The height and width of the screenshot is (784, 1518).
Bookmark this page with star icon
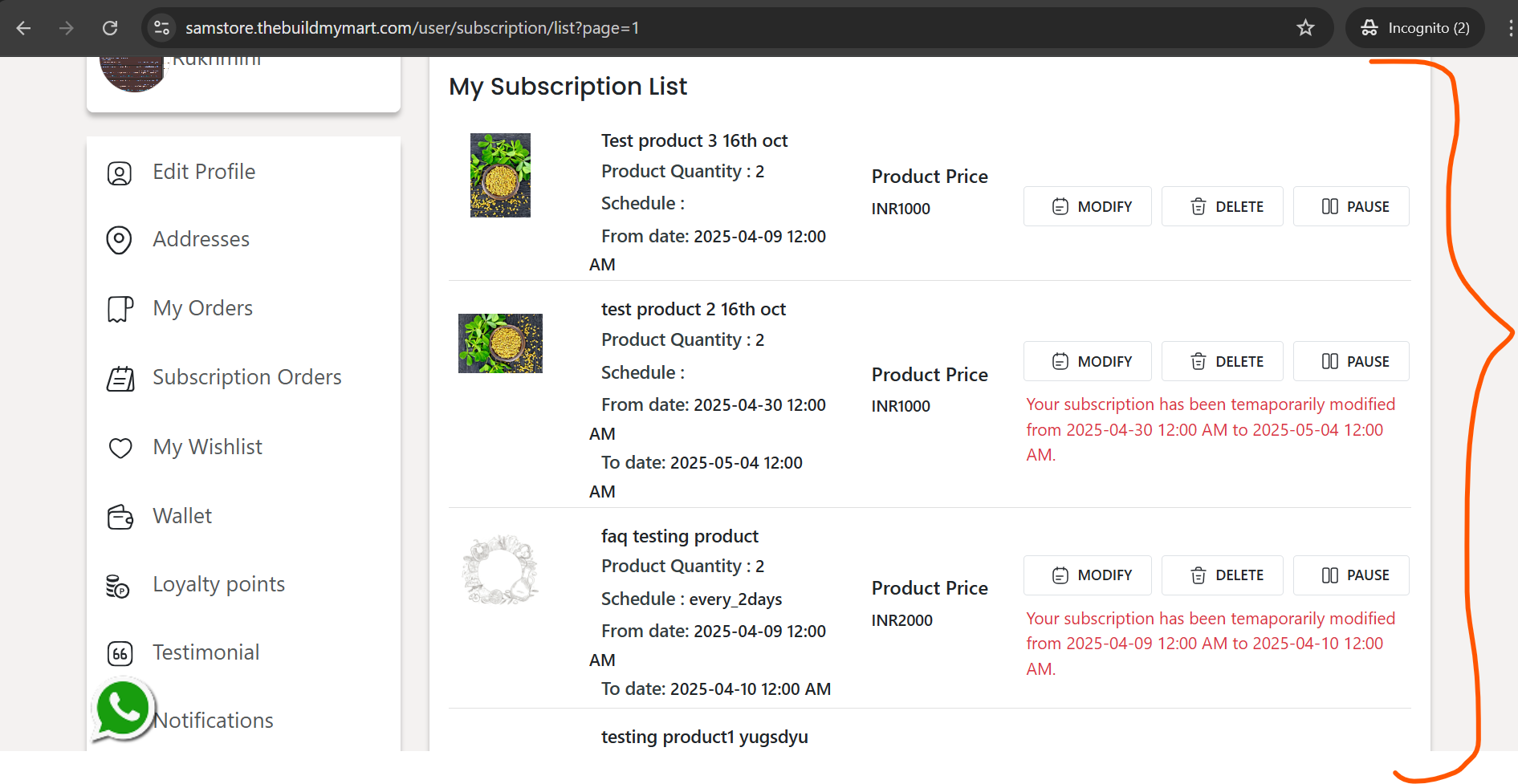pyautogui.click(x=1305, y=28)
